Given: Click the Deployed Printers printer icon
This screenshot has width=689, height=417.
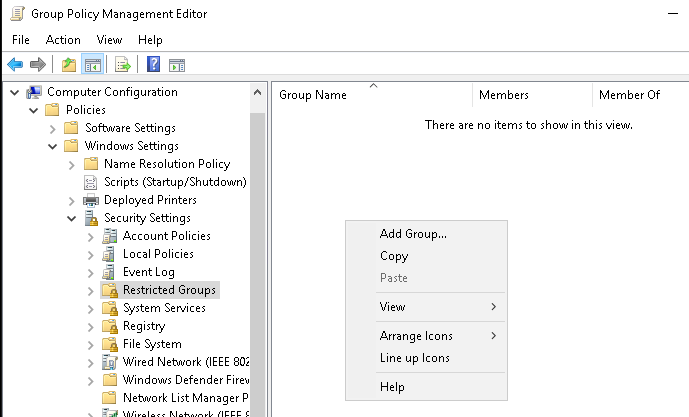Looking at the screenshot, I should click(91, 200).
